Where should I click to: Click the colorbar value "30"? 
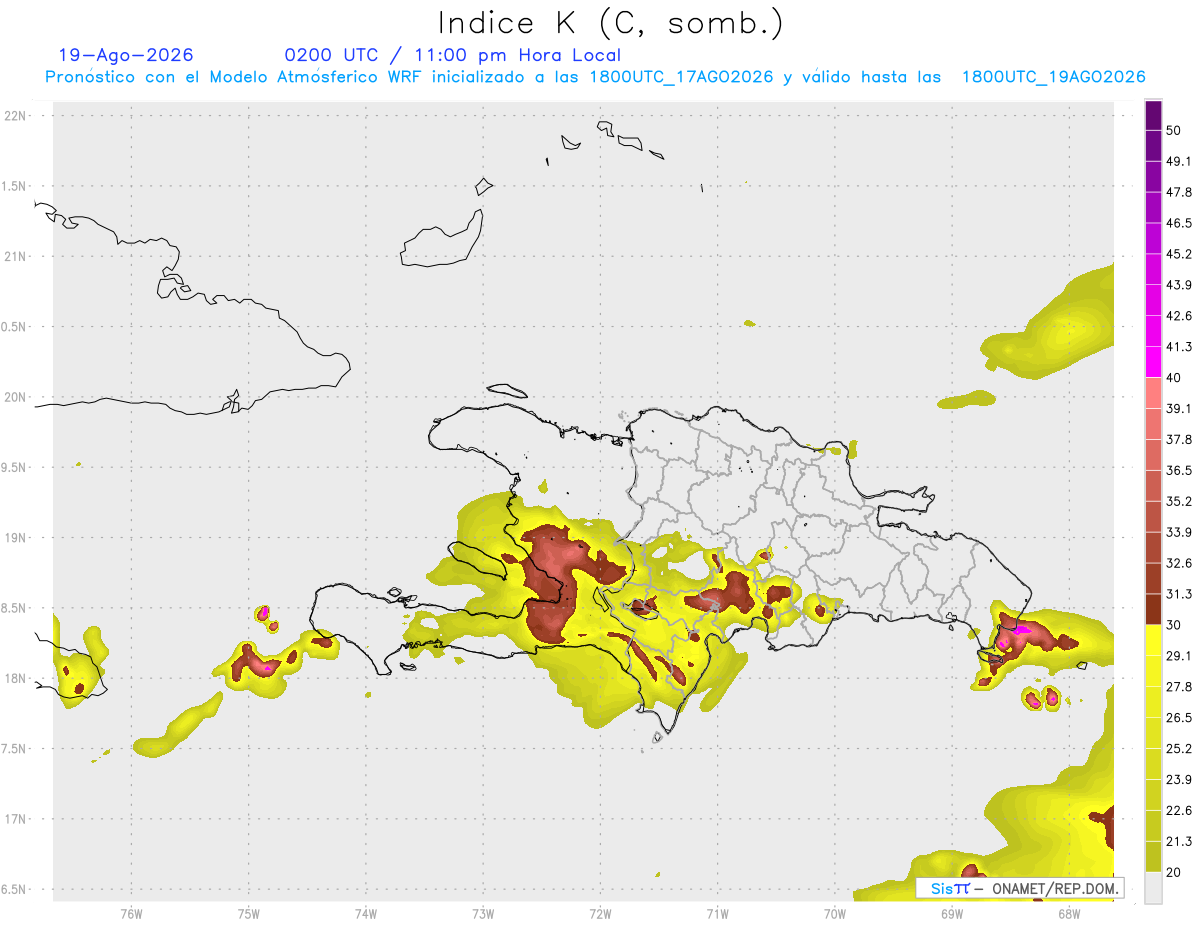[1174, 625]
